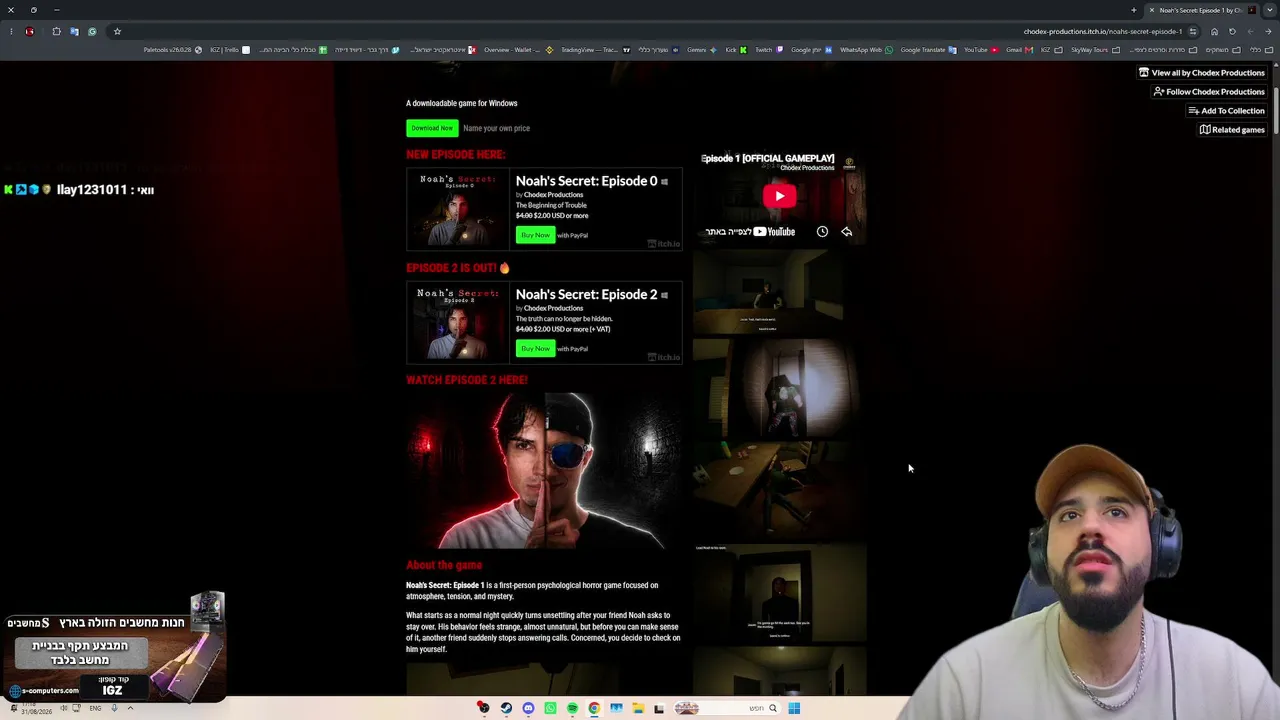1280x720 pixels.
Task: Open the Gemini bookmark
Action: click(x=701, y=50)
